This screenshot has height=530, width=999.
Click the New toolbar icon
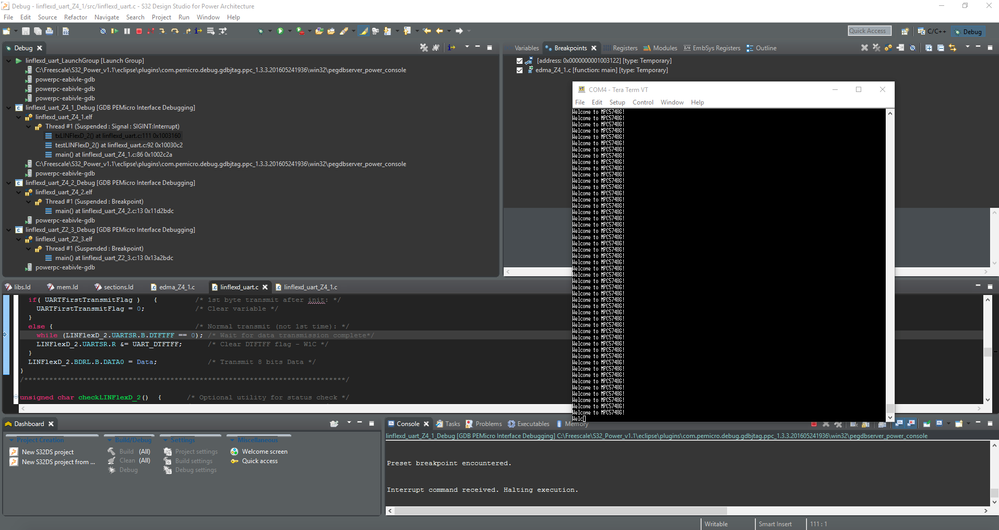[x=6, y=31]
